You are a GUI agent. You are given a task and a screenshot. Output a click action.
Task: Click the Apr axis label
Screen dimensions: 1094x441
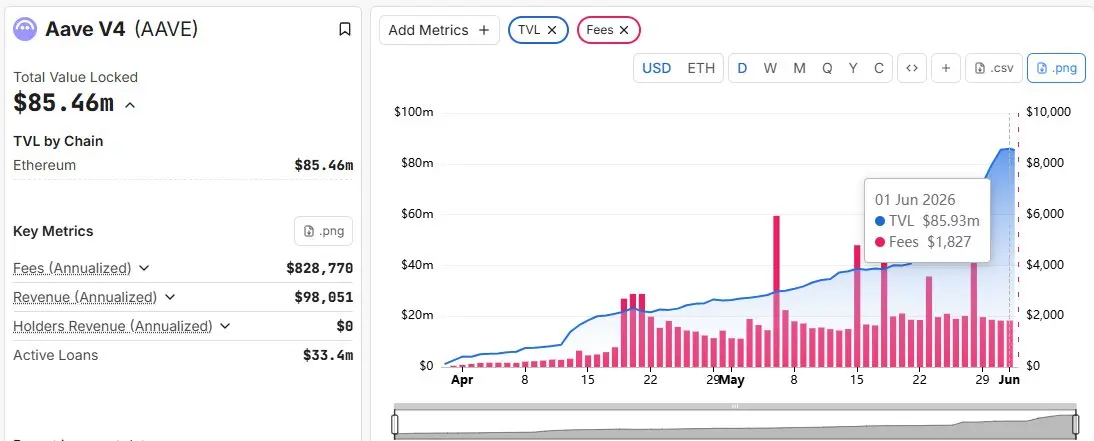point(462,380)
